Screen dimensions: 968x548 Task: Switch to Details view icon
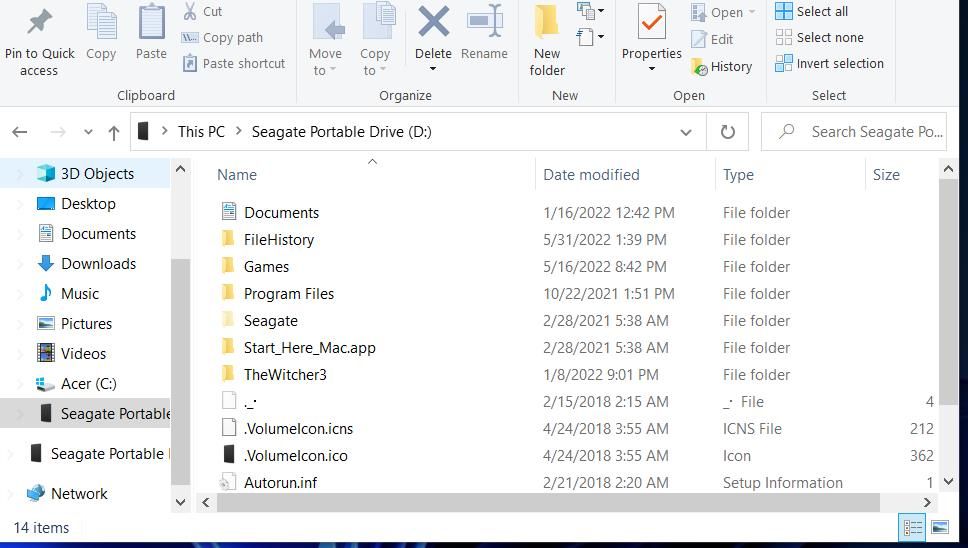click(x=912, y=528)
